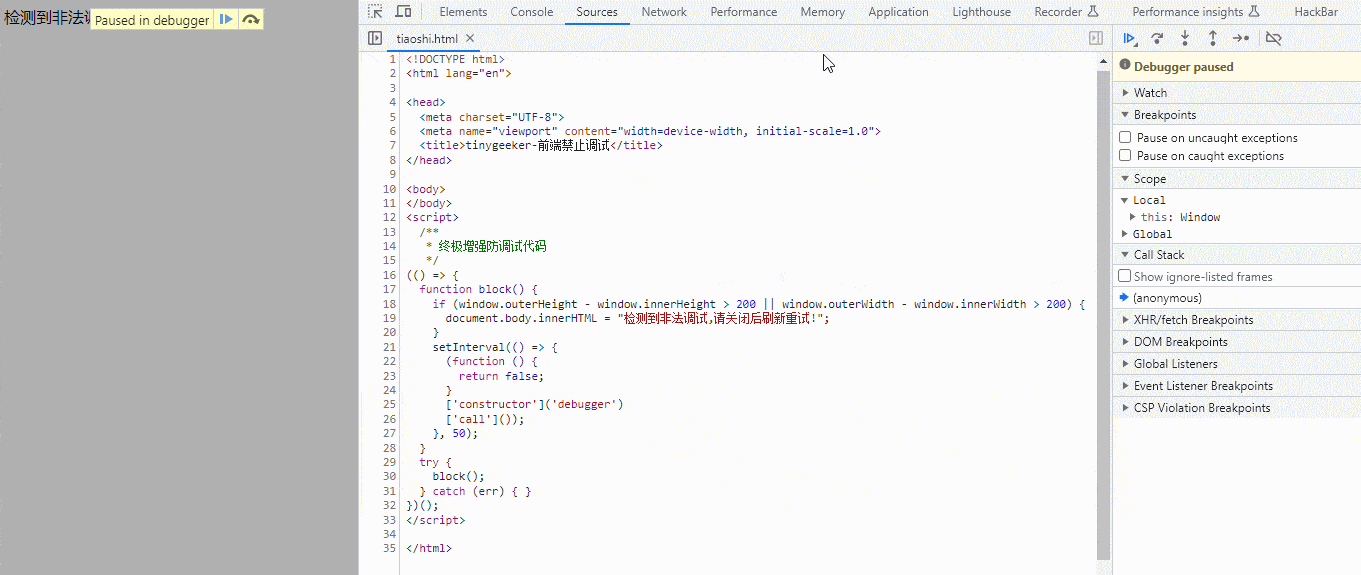The width and height of the screenshot is (1361, 575).
Task: Click the deactivate breakpoints icon
Action: click(x=1273, y=38)
